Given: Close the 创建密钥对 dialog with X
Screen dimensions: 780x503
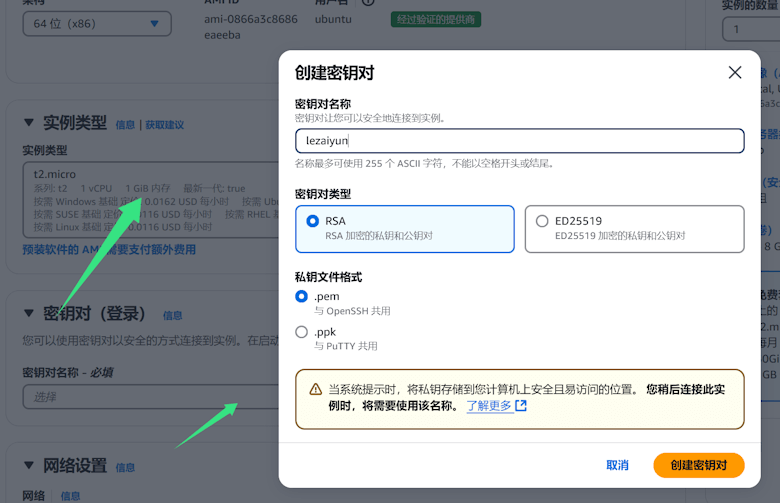Looking at the screenshot, I should click(x=735, y=73).
